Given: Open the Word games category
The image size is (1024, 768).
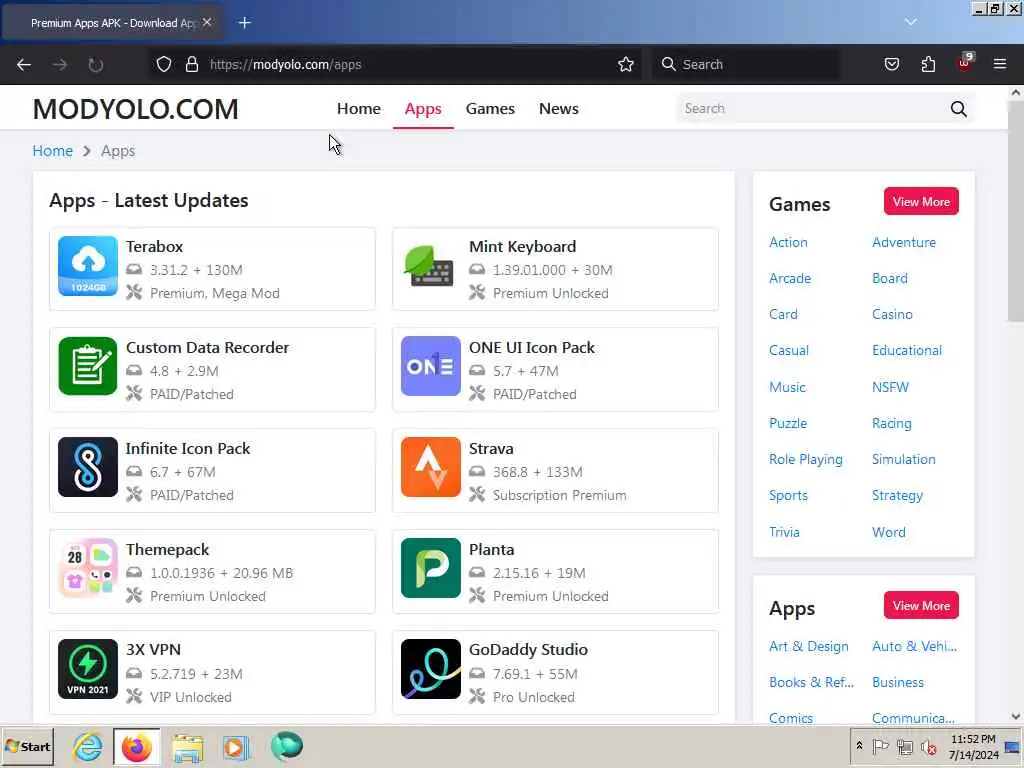Looking at the screenshot, I should pos(888,532).
